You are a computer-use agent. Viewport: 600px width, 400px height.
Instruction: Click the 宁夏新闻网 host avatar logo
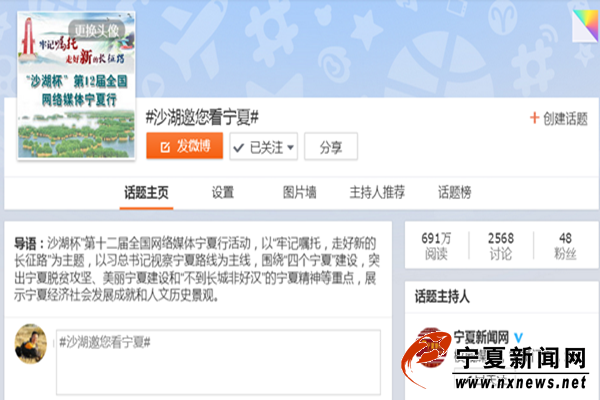(430, 346)
